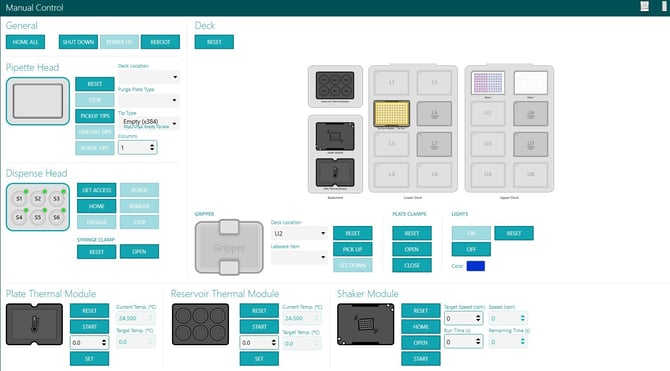670x371 pixels.
Task: Select syringe S6 on the dispense head
Action: pyautogui.click(x=56, y=217)
